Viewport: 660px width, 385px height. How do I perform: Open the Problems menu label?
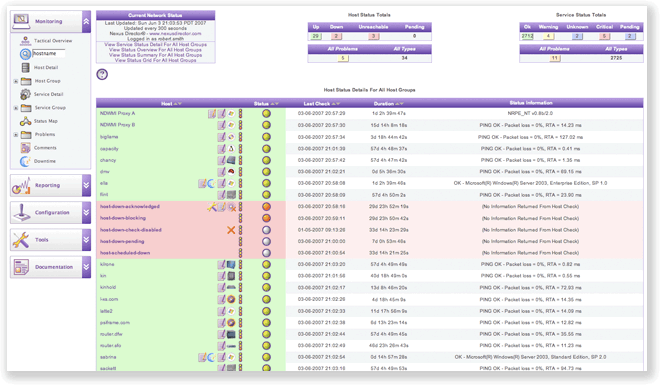[x=45, y=135]
